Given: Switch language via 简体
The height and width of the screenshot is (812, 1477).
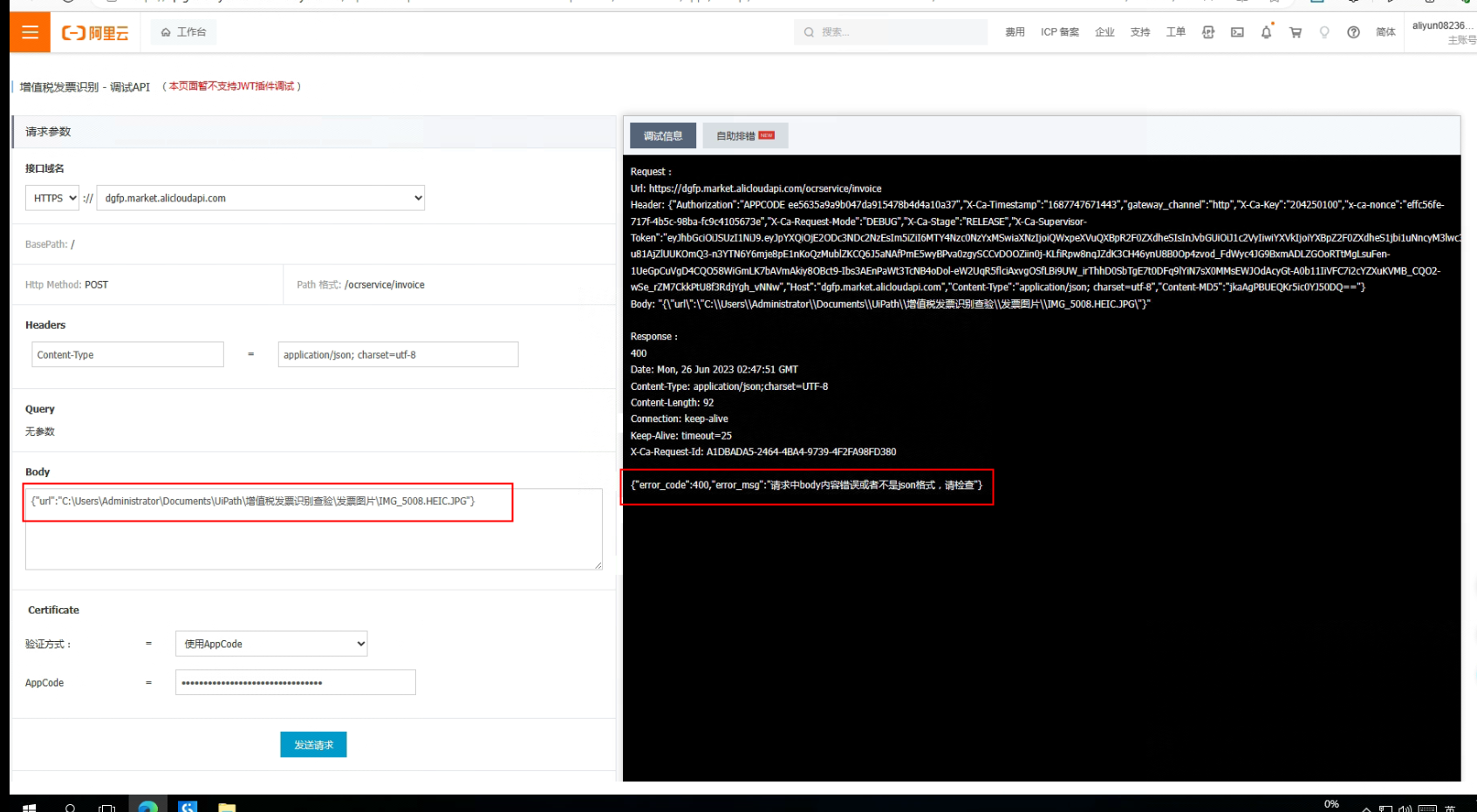Looking at the screenshot, I should pos(1385,32).
